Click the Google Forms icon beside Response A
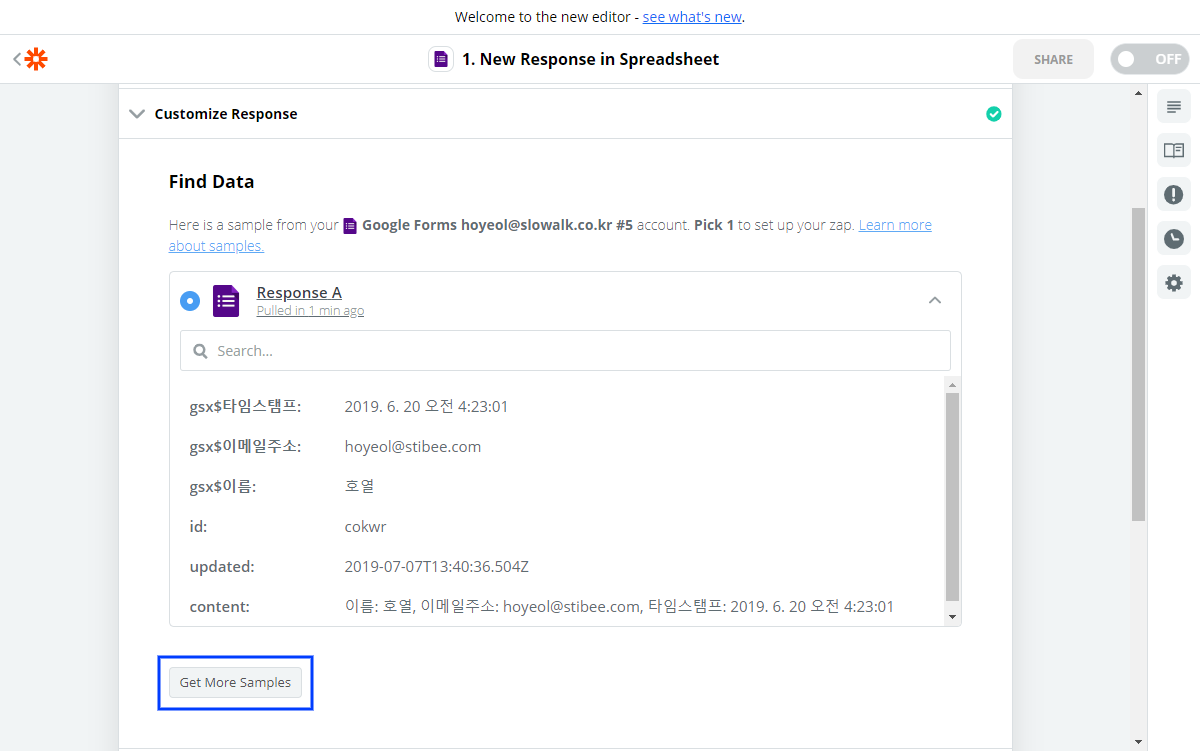The height and width of the screenshot is (751, 1200). [226, 300]
